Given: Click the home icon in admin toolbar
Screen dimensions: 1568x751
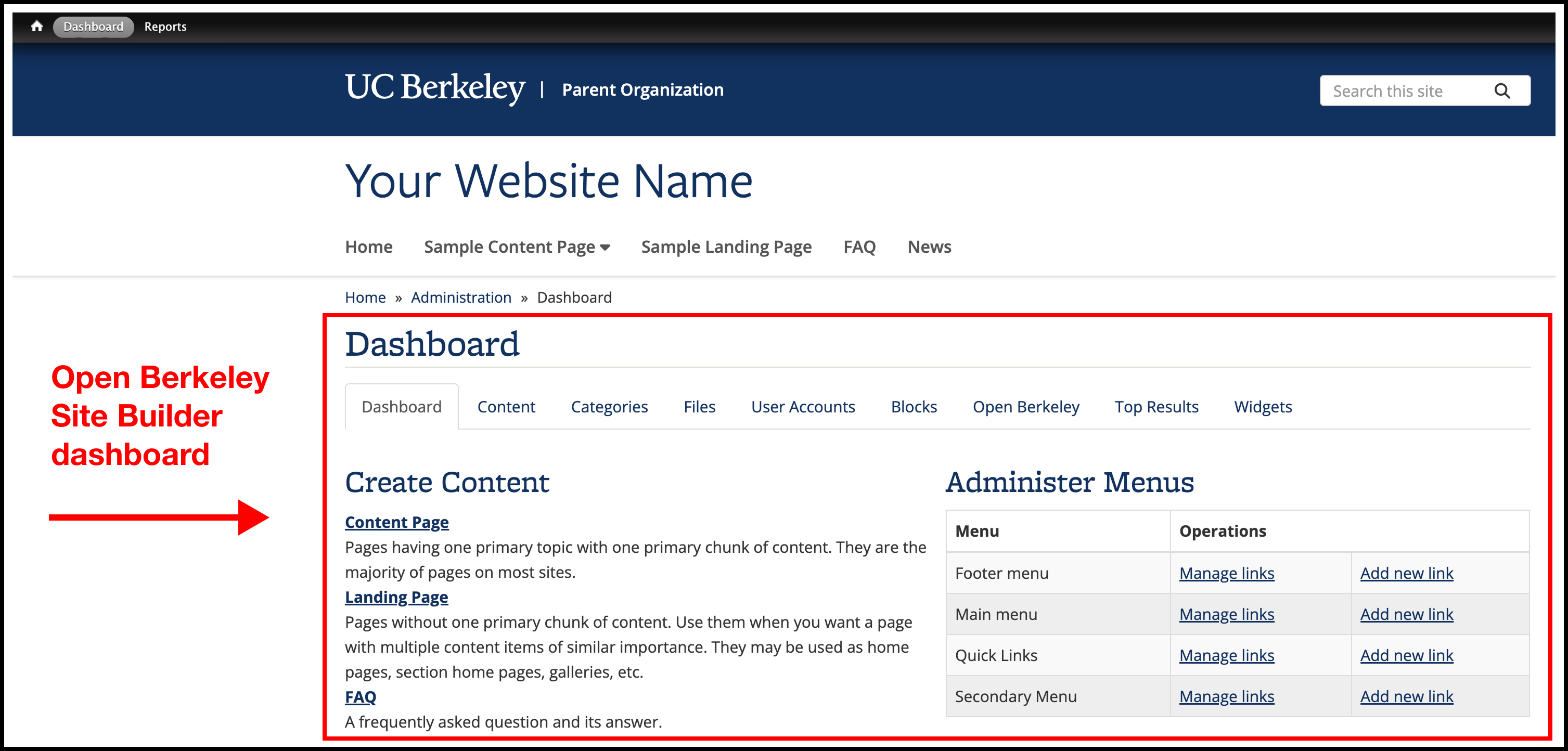Looking at the screenshot, I should point(36,26).
